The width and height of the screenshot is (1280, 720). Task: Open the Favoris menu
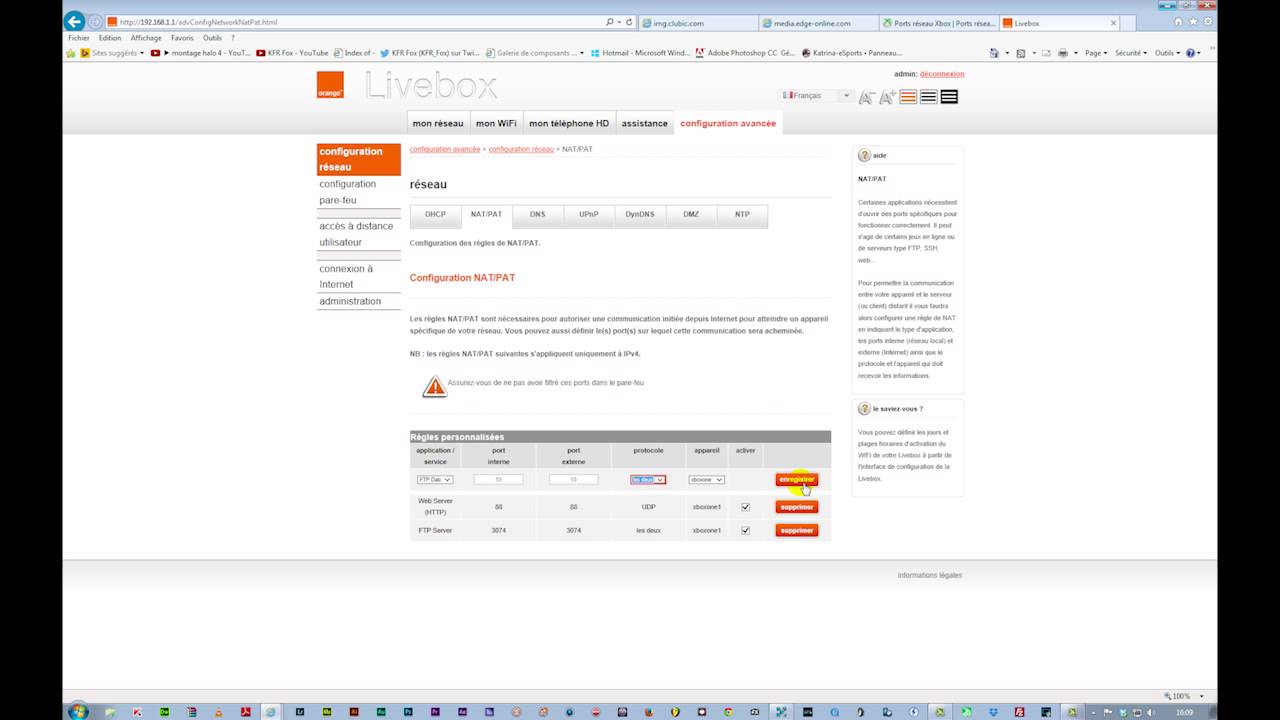pyautogui.click(x=182, y=38)
